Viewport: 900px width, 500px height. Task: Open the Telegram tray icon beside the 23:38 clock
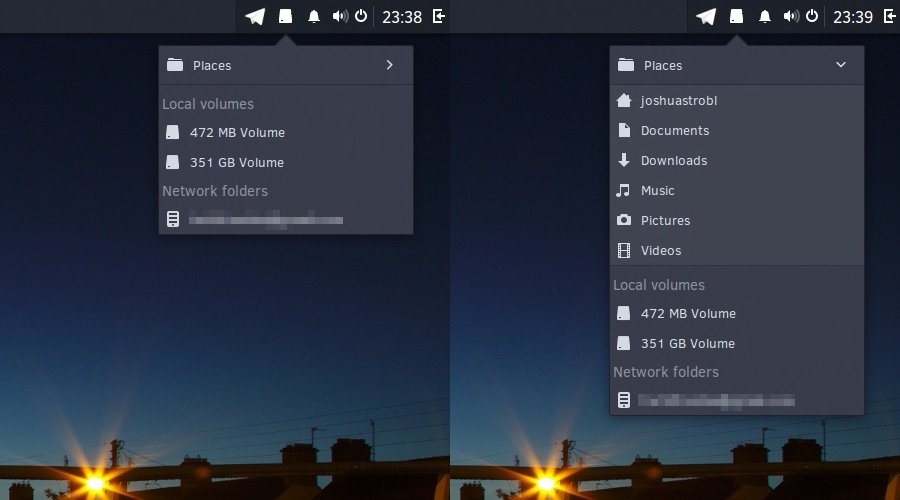pos(256,16)
